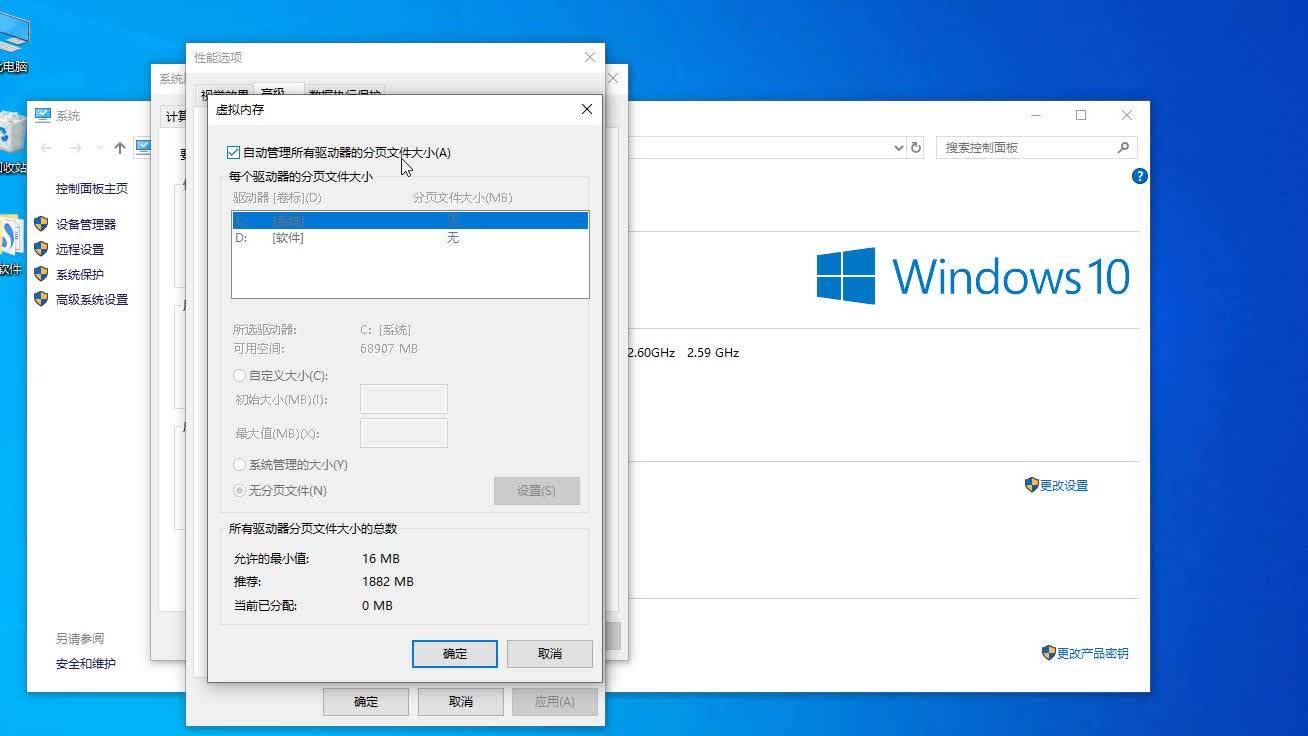Screen dimensions: 1308x736
Task: Switch to the 视觉效果 tab
Action: [x=228, y=92]
